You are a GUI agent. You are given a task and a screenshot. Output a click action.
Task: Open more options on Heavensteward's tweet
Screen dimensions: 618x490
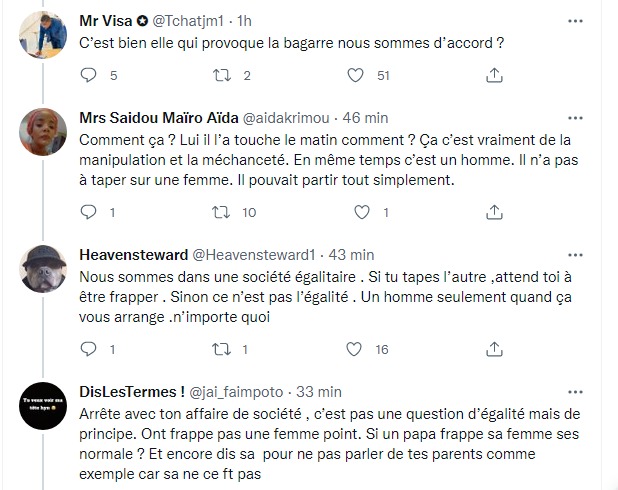pyautogui.click(x=575, y=255)
